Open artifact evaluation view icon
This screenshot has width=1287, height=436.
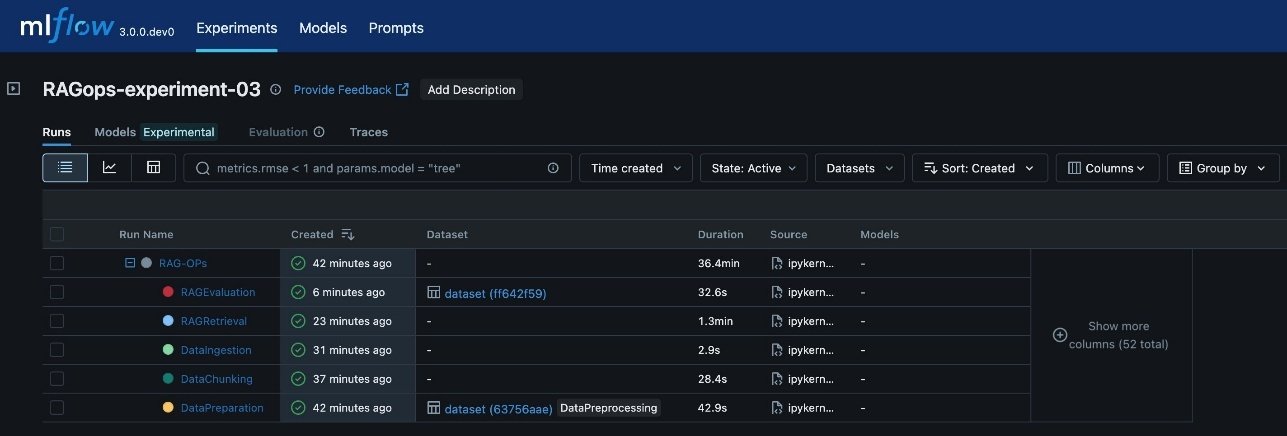(153, 168)
